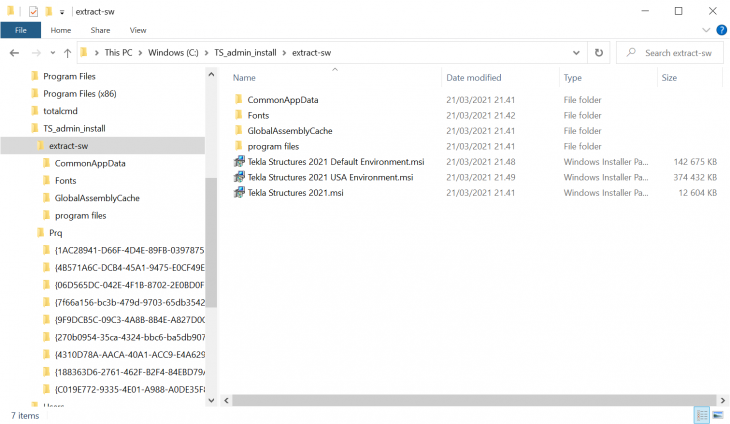Switch to Details view layout
This screenshot has height=424, width=730.
click(x=702, y=415)
